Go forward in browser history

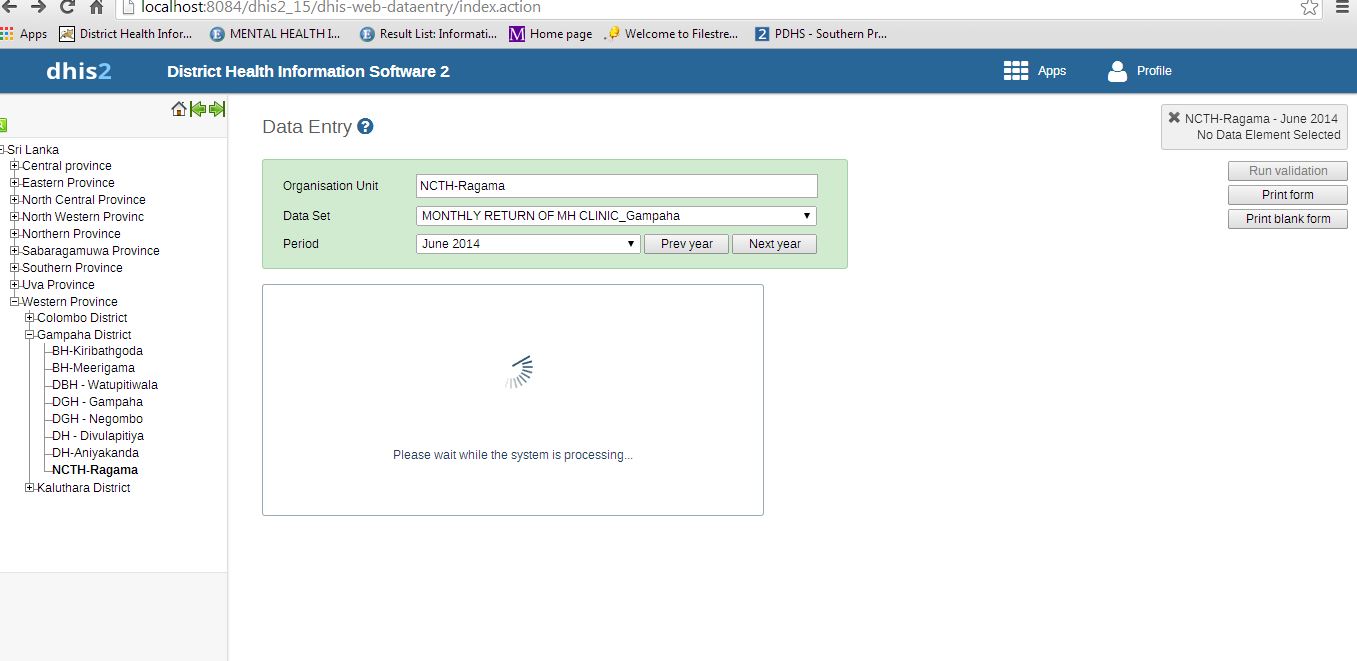pyautogui.click(x=38, y=7)
